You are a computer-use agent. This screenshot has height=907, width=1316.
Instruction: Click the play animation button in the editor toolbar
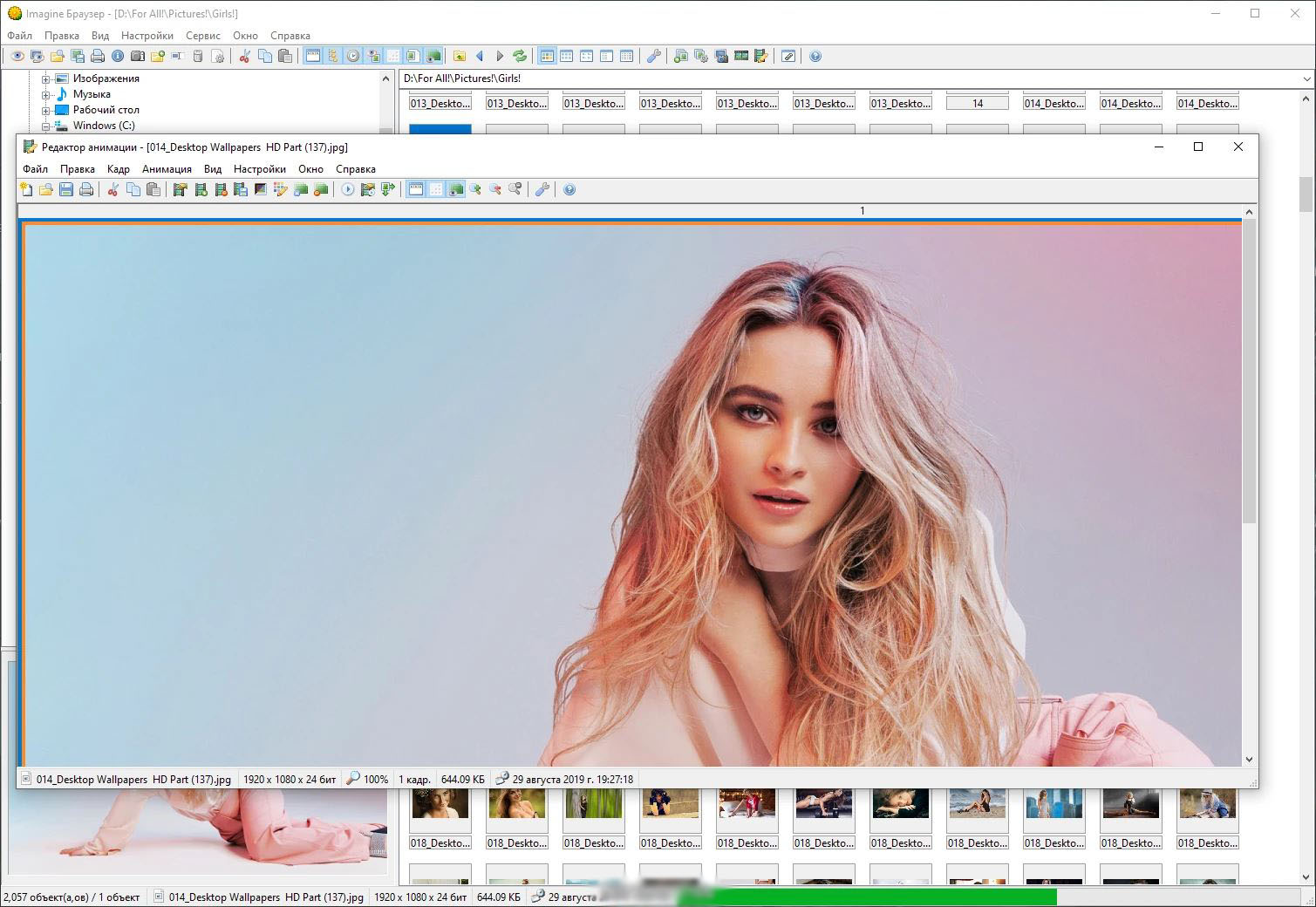(x=348, y=189)
